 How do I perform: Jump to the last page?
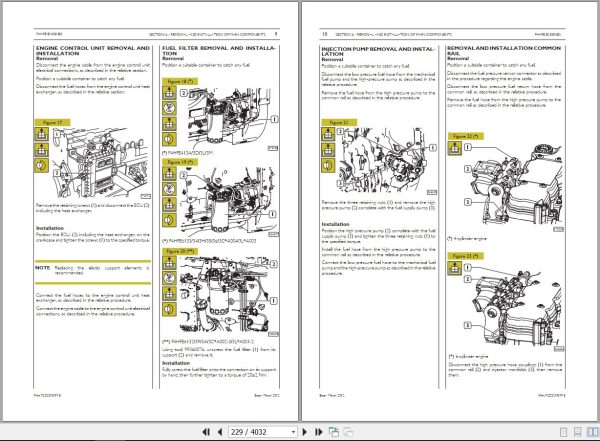pos(318,432)
